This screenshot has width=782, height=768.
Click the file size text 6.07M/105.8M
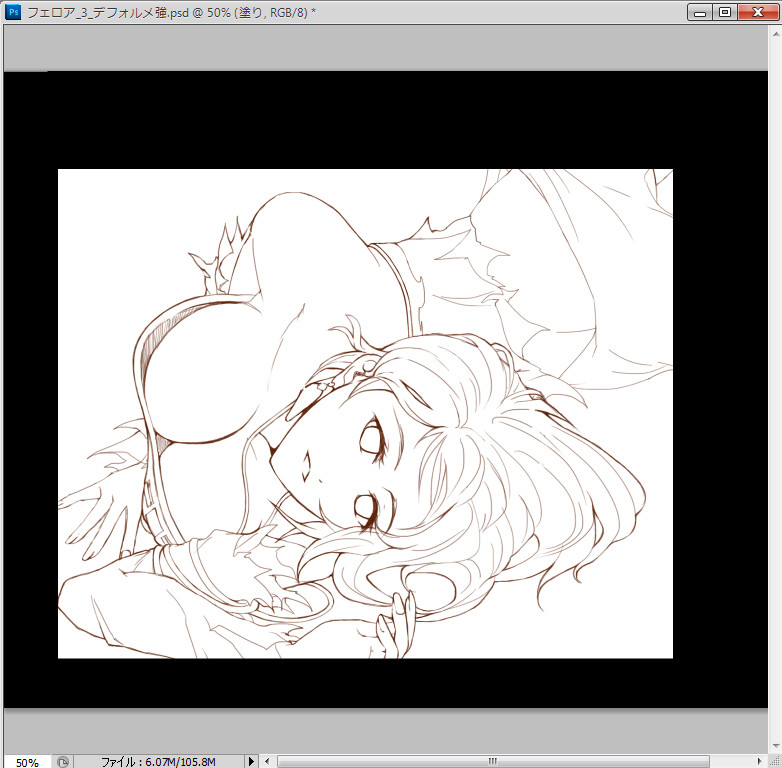tap(181, 762)
